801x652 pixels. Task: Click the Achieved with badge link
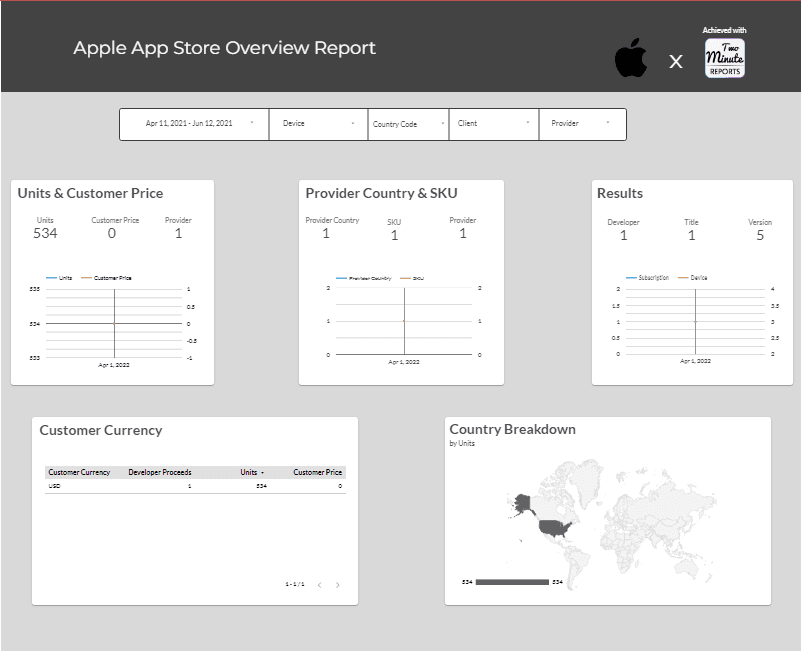(723, 28)
